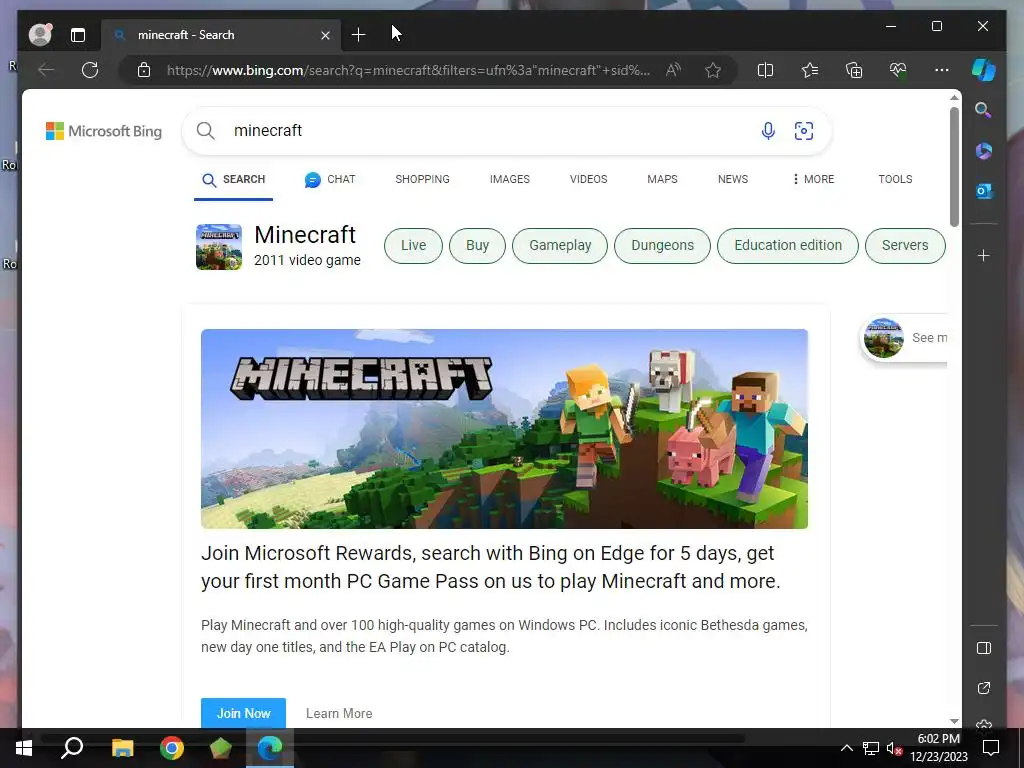The width and height of the screenshot is (1024, 768).
Task: Click the magnifier in the search box
Action: coord(206,131)
